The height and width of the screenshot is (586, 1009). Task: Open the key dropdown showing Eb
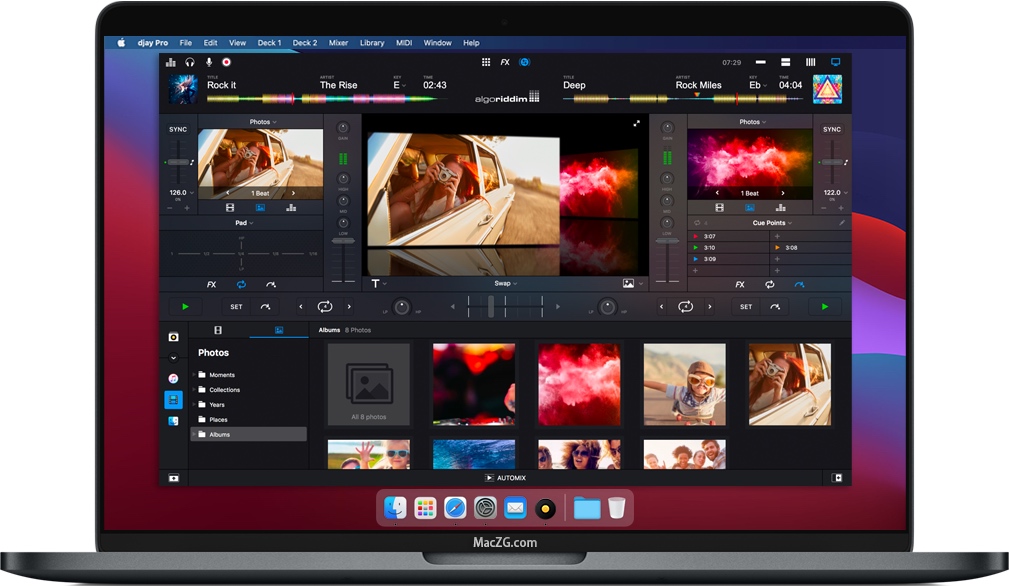(x=757, y=85)
